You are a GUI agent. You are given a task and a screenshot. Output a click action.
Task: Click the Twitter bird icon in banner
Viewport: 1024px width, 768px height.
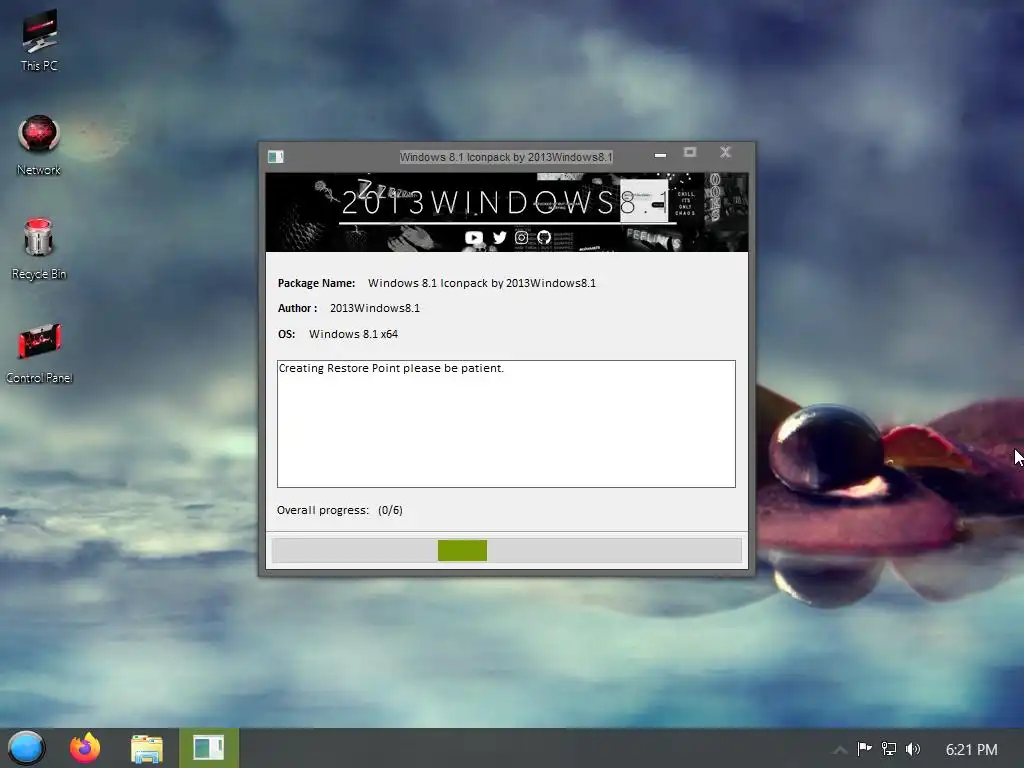(500, 238)
